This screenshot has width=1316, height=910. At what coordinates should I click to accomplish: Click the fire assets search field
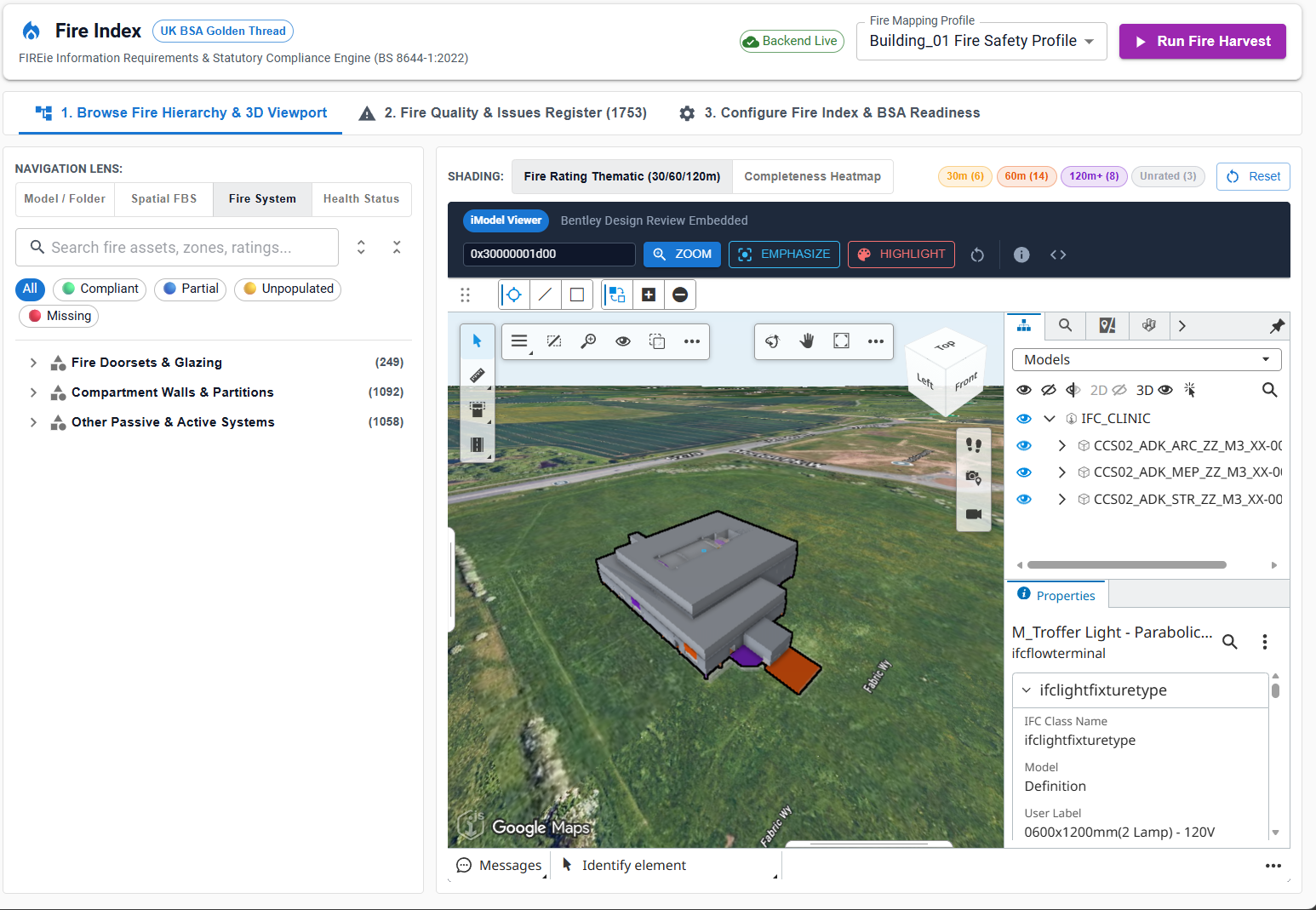(177, 248)
